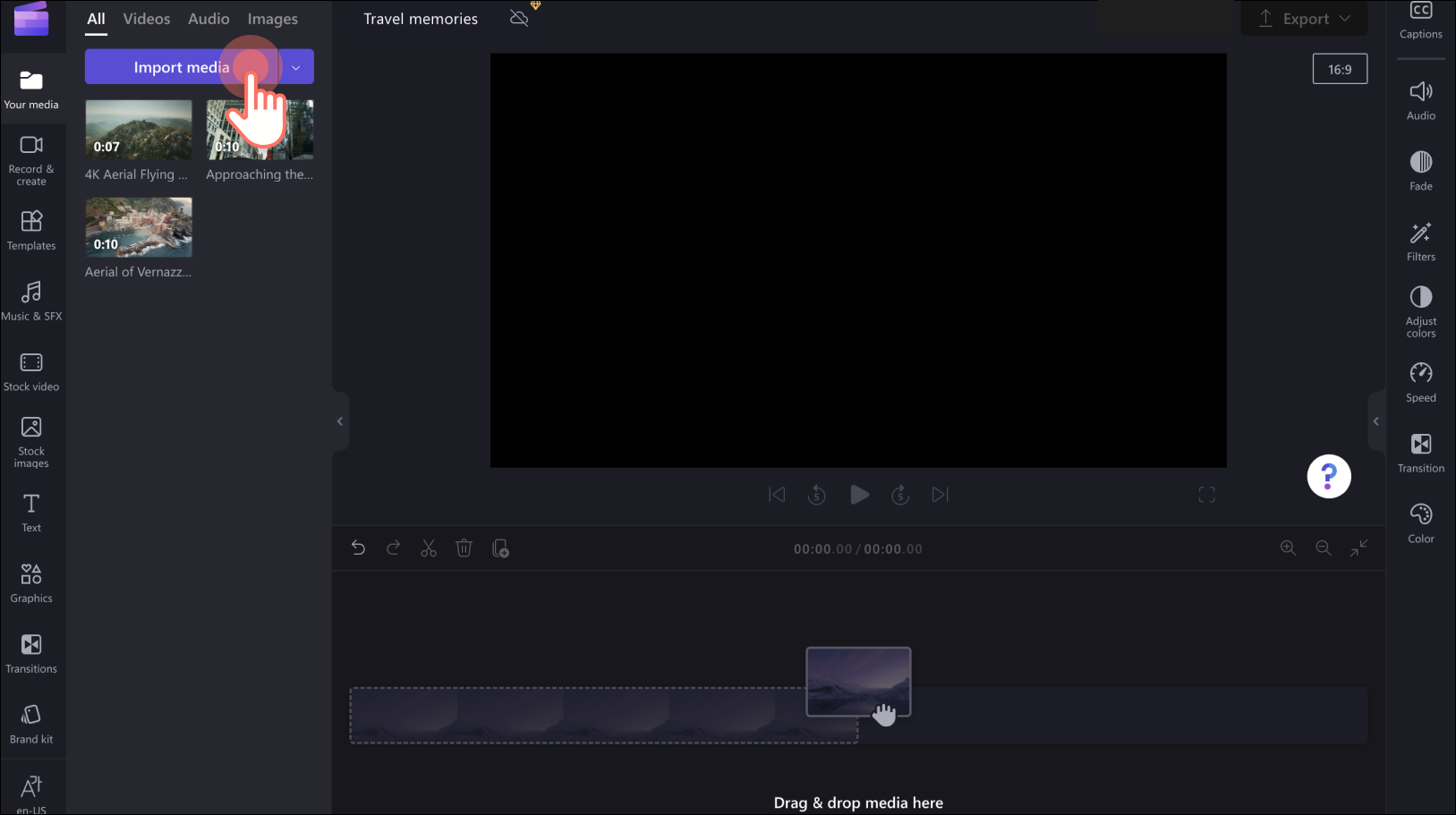Image resolution: width=1456 pixels, height=815 pixels.
Task: Switch to the All media tab
Action: (96, 19)
